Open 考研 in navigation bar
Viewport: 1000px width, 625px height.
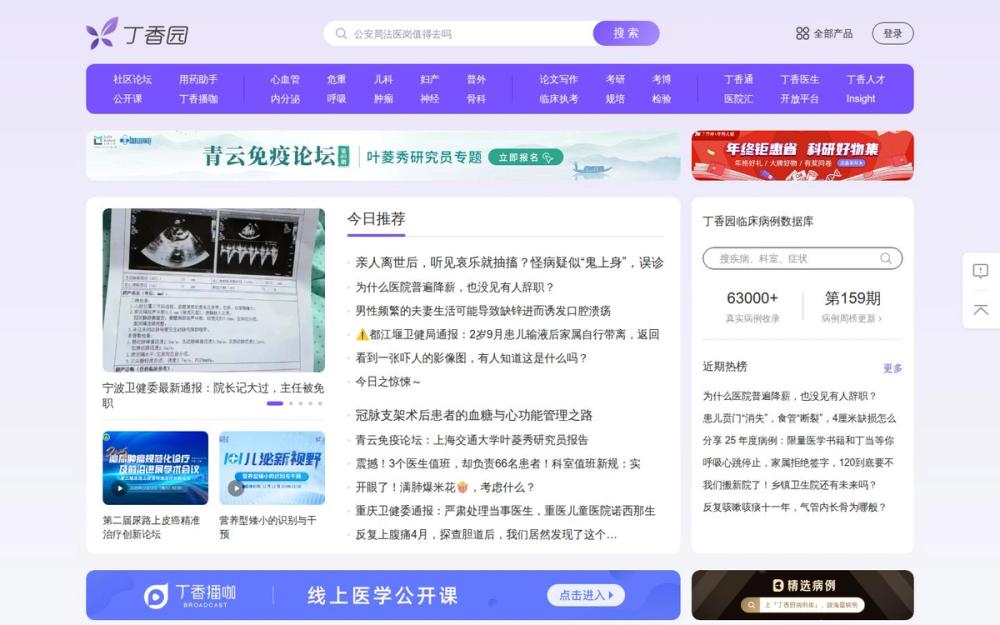pos(615,79)
